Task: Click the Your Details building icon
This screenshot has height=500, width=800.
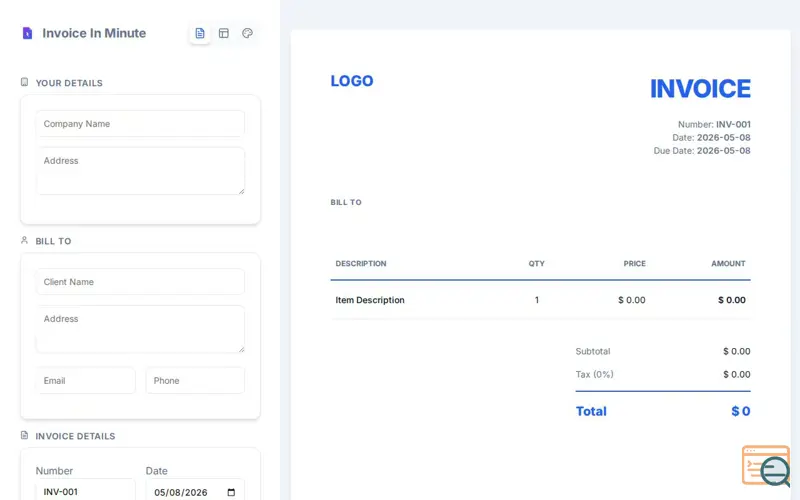Action: pyautogui.click(x=24, y=82)
